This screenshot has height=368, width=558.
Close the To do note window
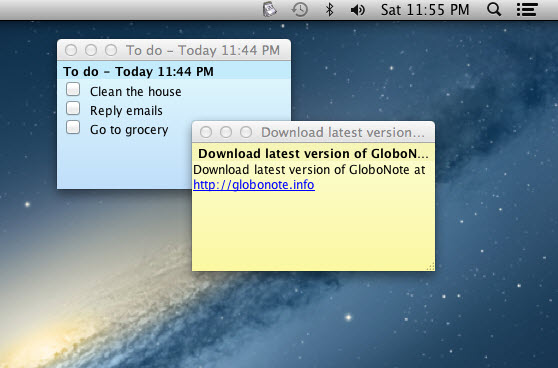(71, 50)
